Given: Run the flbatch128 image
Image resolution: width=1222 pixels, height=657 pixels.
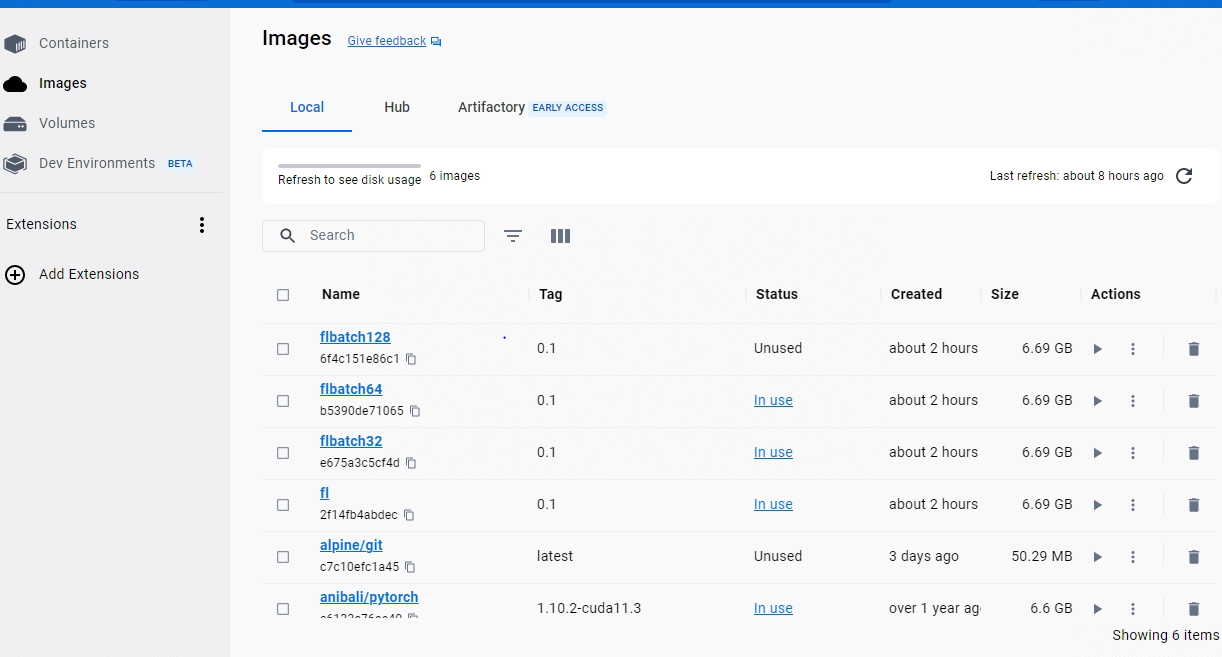Looking at the screenshot, I should click(x=1097, y=349).
